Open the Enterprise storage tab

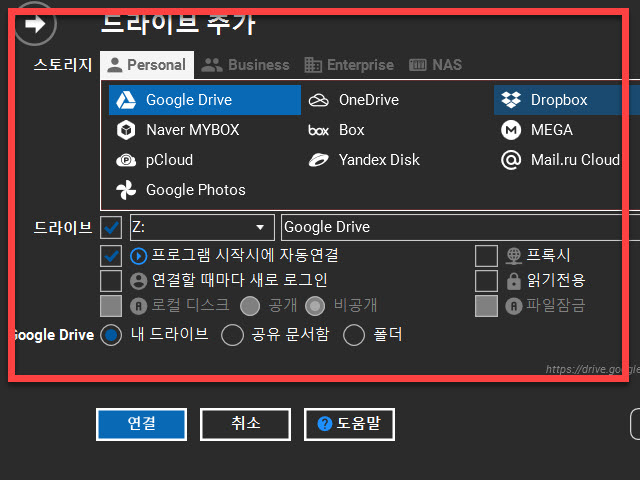pyautogui.click(x=349, y=65)
